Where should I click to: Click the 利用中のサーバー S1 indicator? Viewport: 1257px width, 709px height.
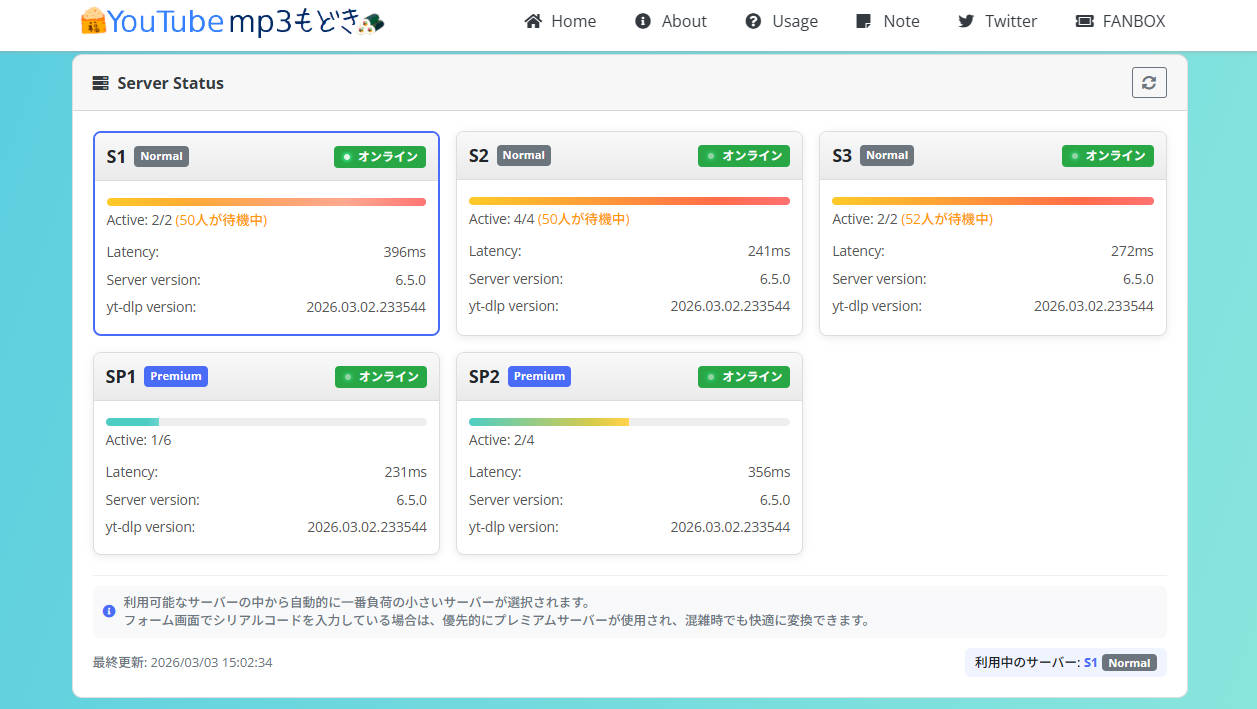1064,662
